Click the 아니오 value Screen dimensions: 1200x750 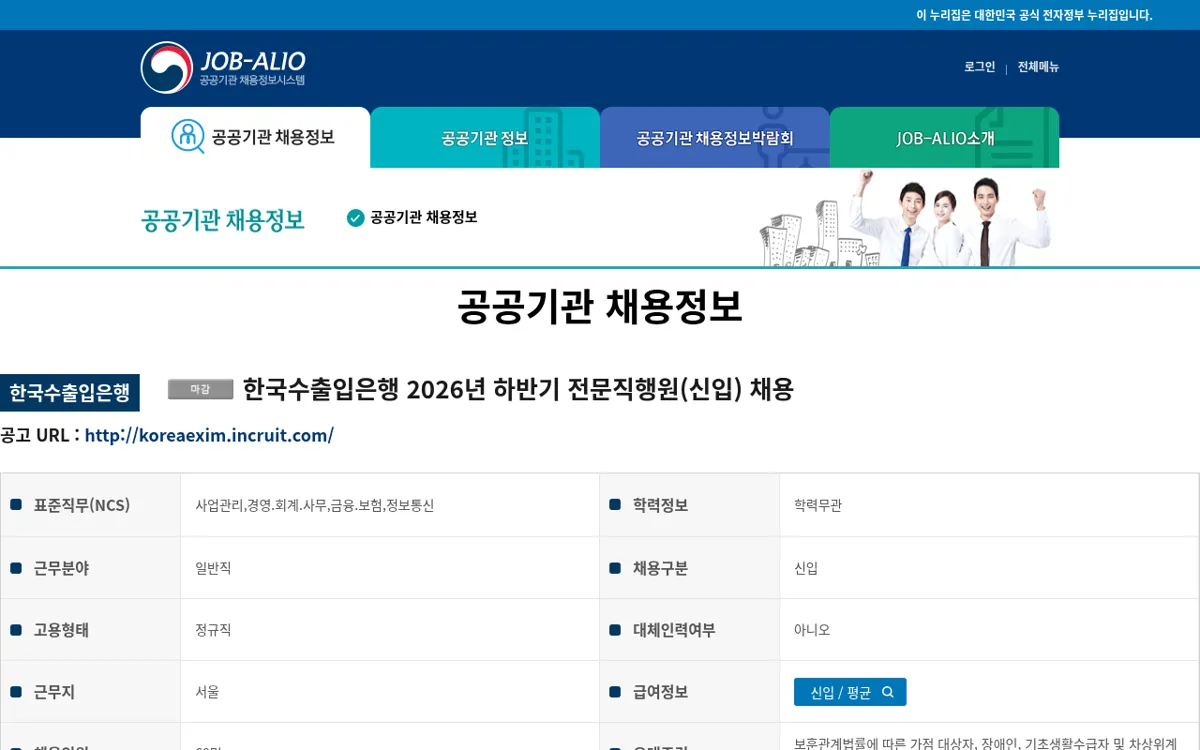tap(812, 630)
